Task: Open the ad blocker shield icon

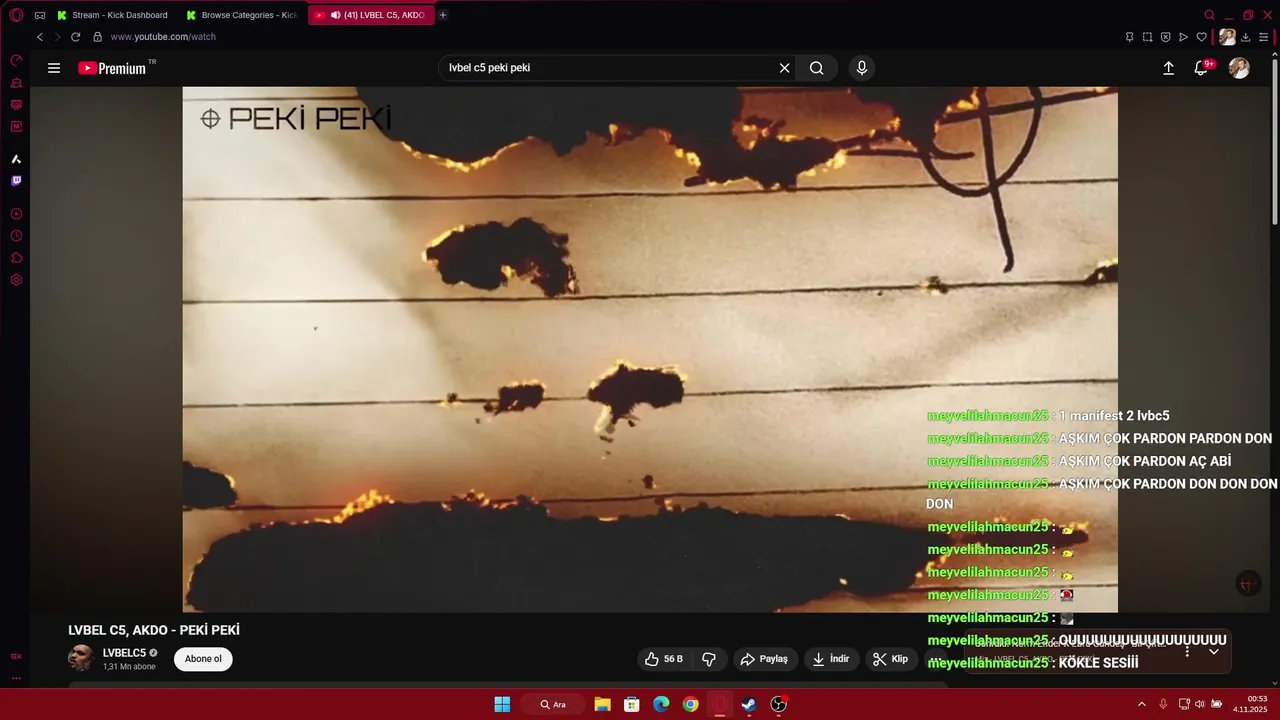Action: click(1165, 37)
